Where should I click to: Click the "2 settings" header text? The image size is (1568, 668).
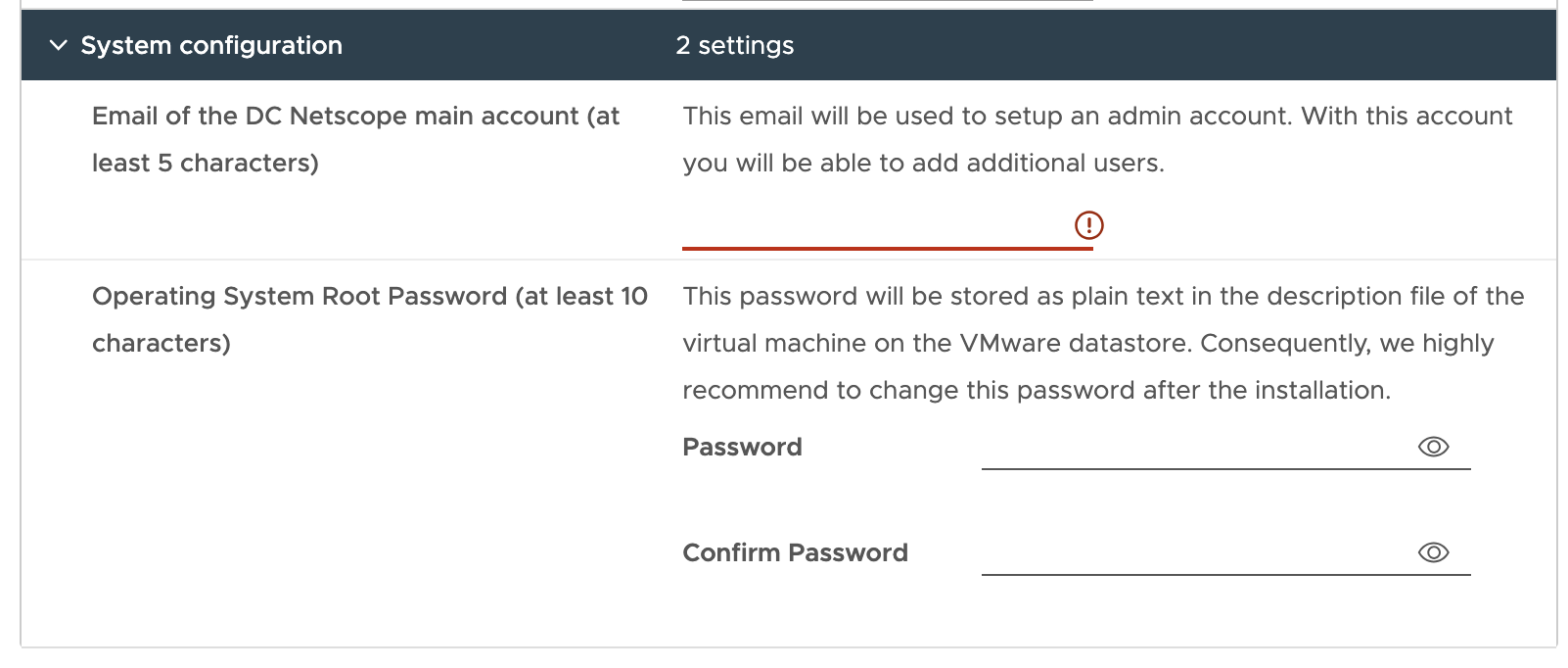tap(734, 45)
